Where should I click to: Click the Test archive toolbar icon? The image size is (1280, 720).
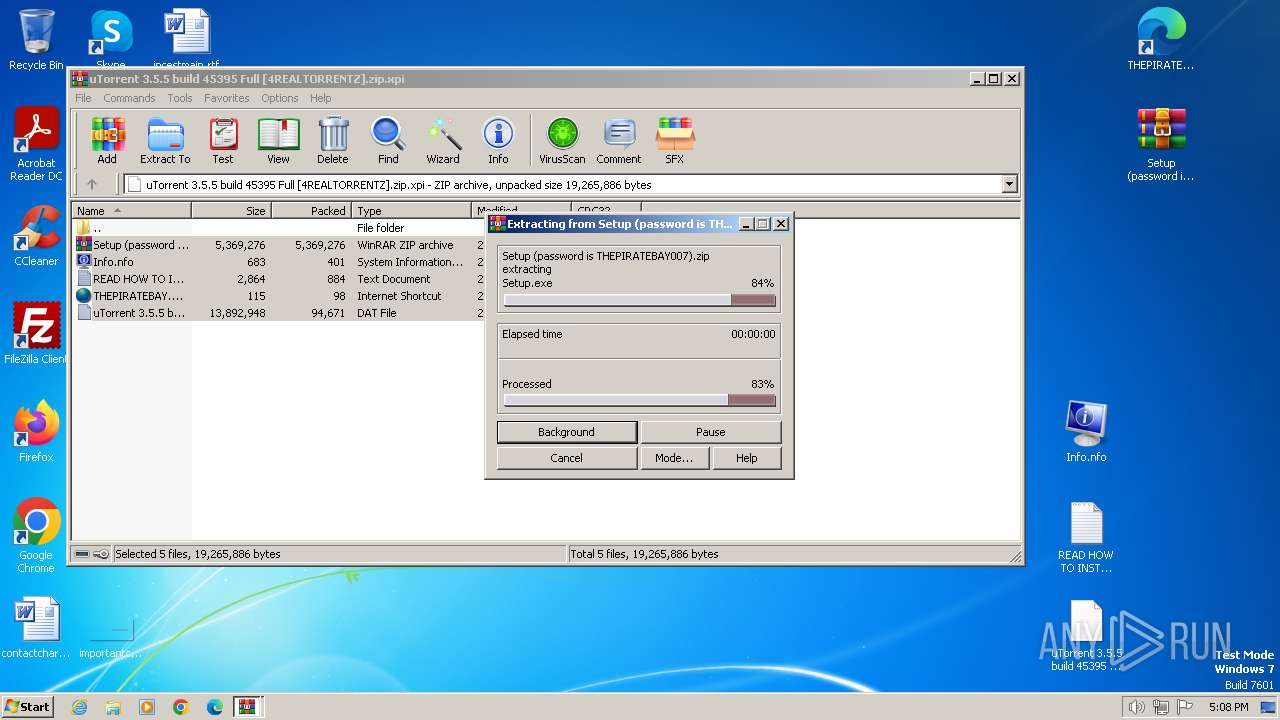click(x=223, y=140)
